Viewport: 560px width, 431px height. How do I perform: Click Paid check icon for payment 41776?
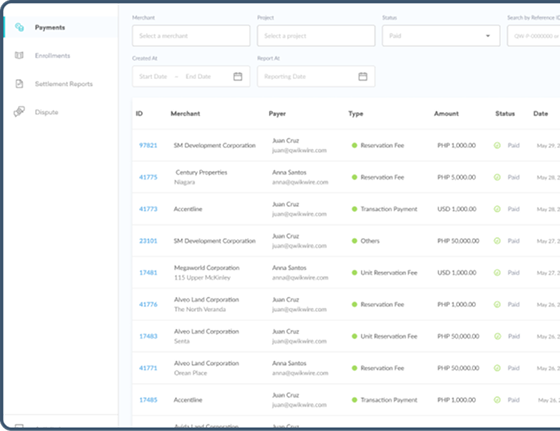point(497,304)
